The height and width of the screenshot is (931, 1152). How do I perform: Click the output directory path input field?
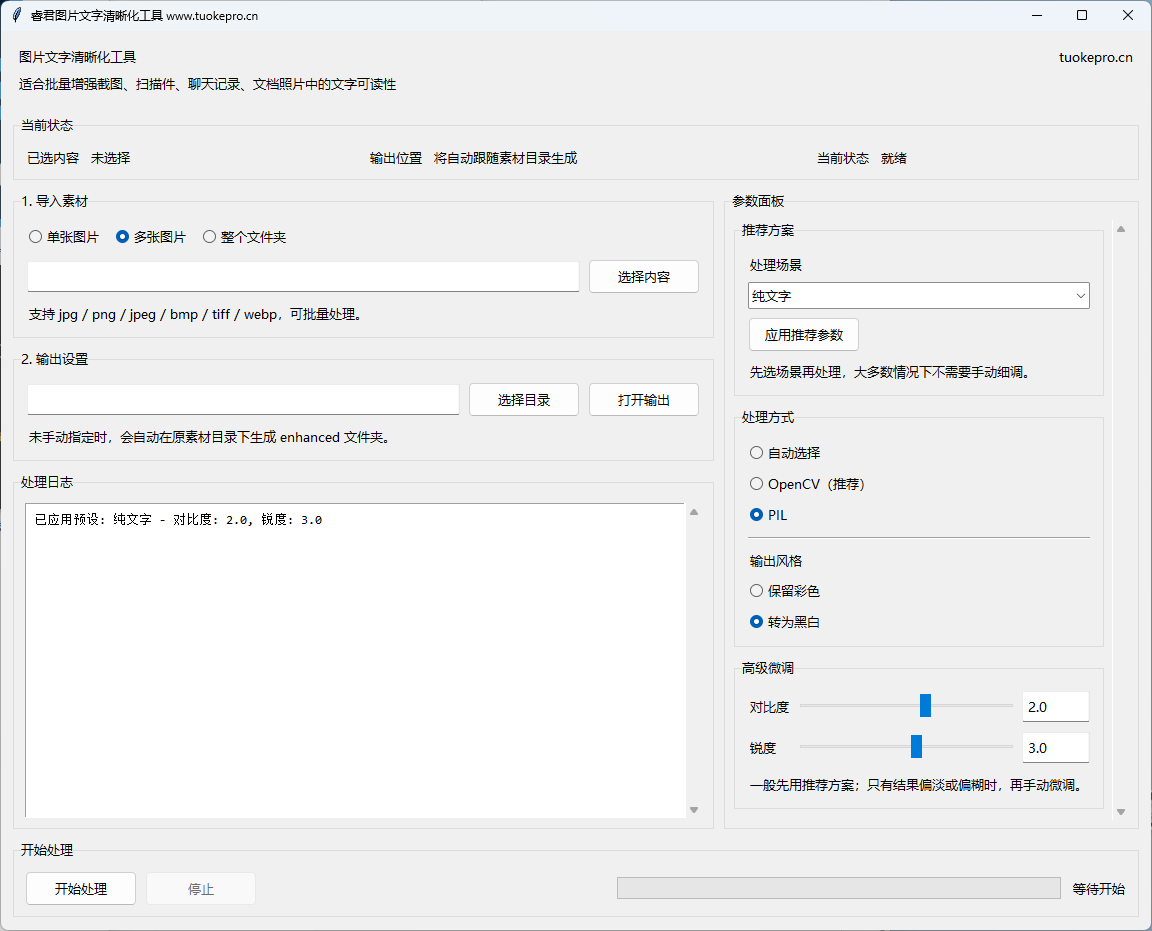pos(243,400)
